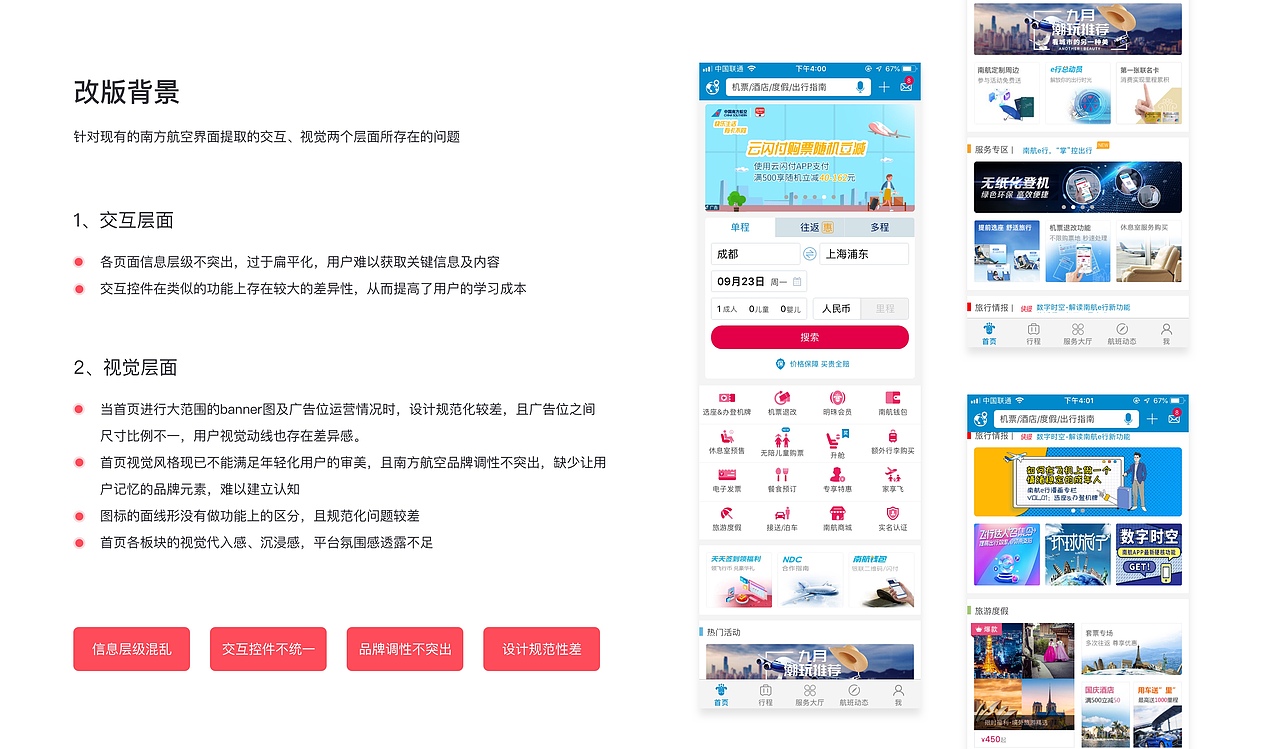Open the NDC 合作指南 promo card
1280x749 pixels.
click(810, 580)
